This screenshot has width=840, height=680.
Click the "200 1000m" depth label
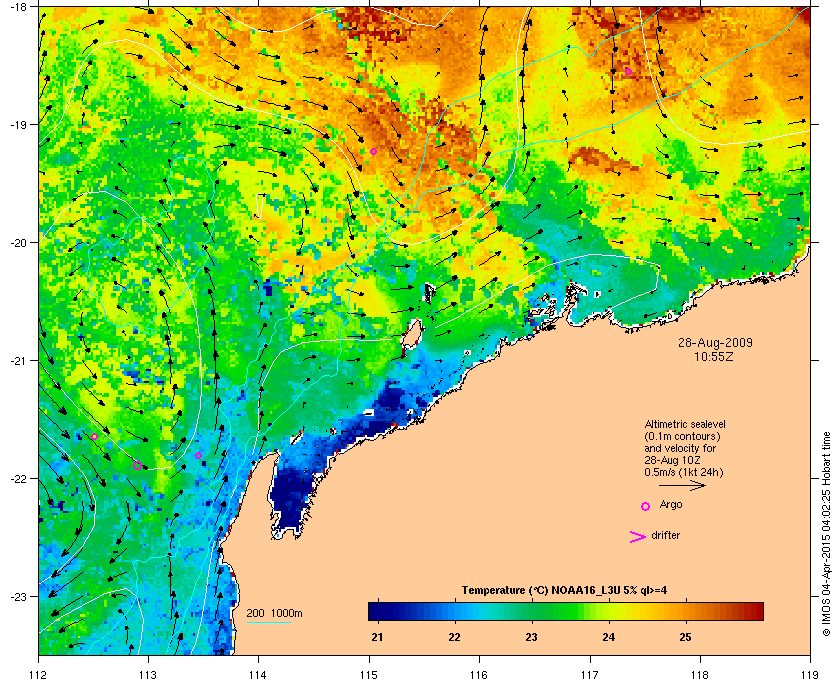coord(274,614)
